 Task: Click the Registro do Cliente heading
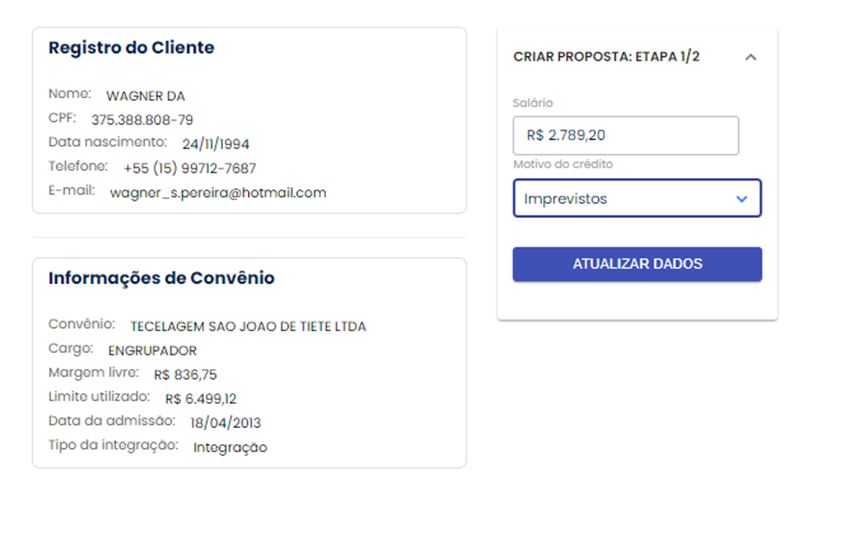pos(131,48)
